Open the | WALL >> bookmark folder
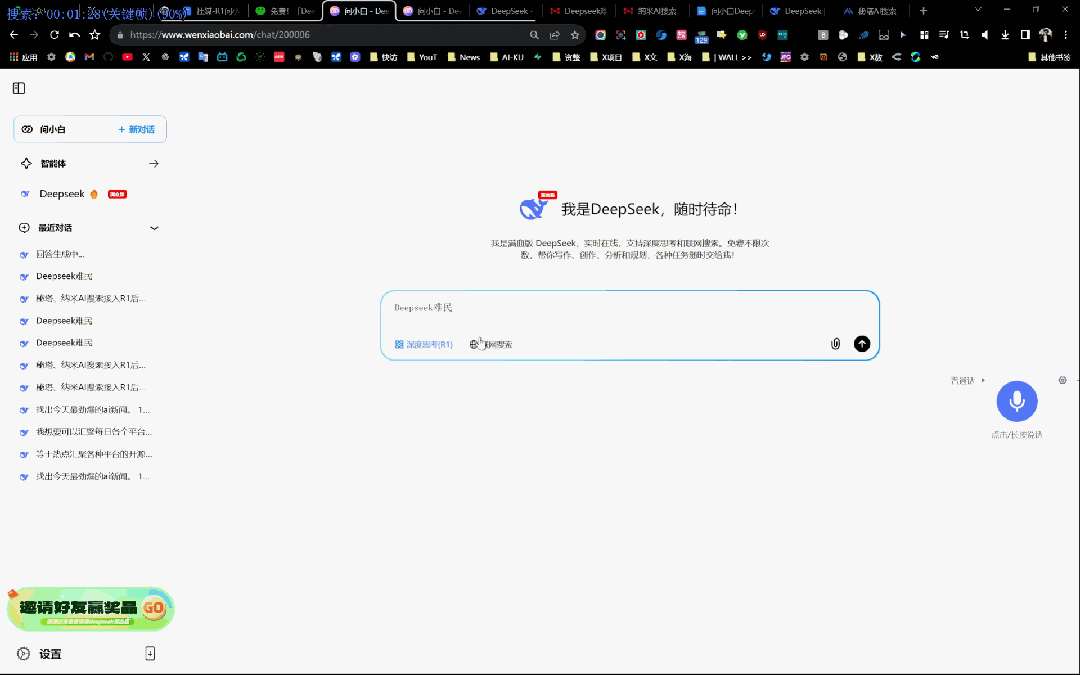 tap(726, 57)
